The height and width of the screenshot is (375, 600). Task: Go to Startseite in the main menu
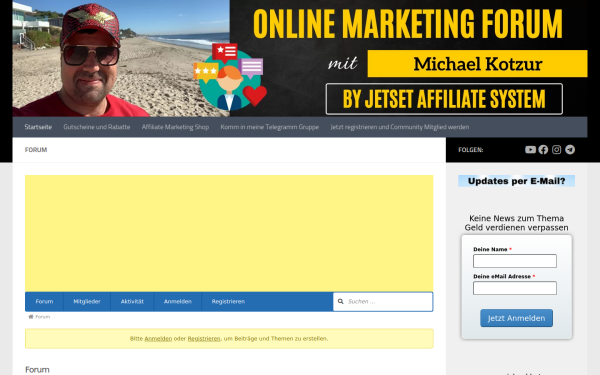pos(38,127)
